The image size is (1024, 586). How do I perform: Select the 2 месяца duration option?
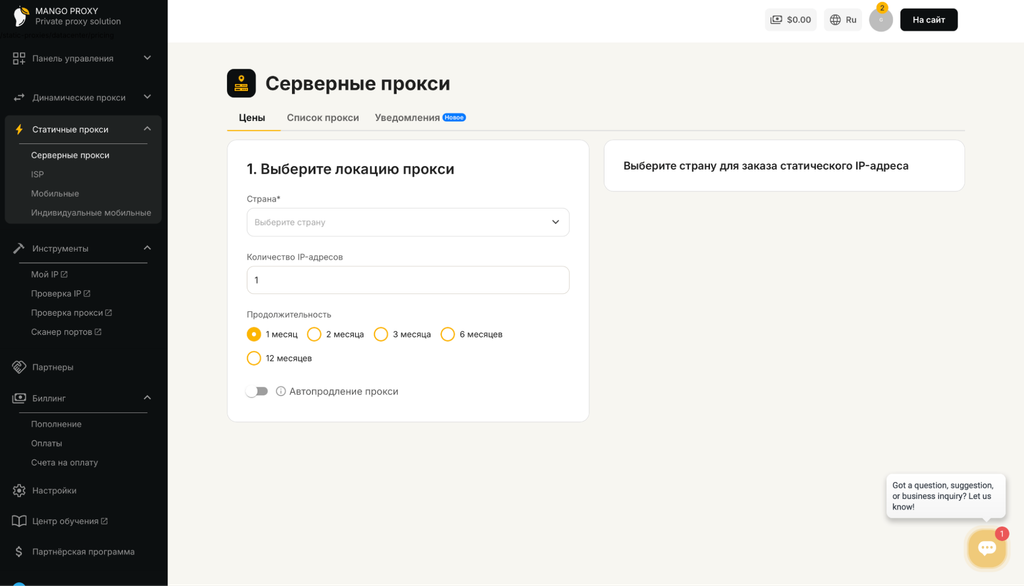(x=314, y=334)
